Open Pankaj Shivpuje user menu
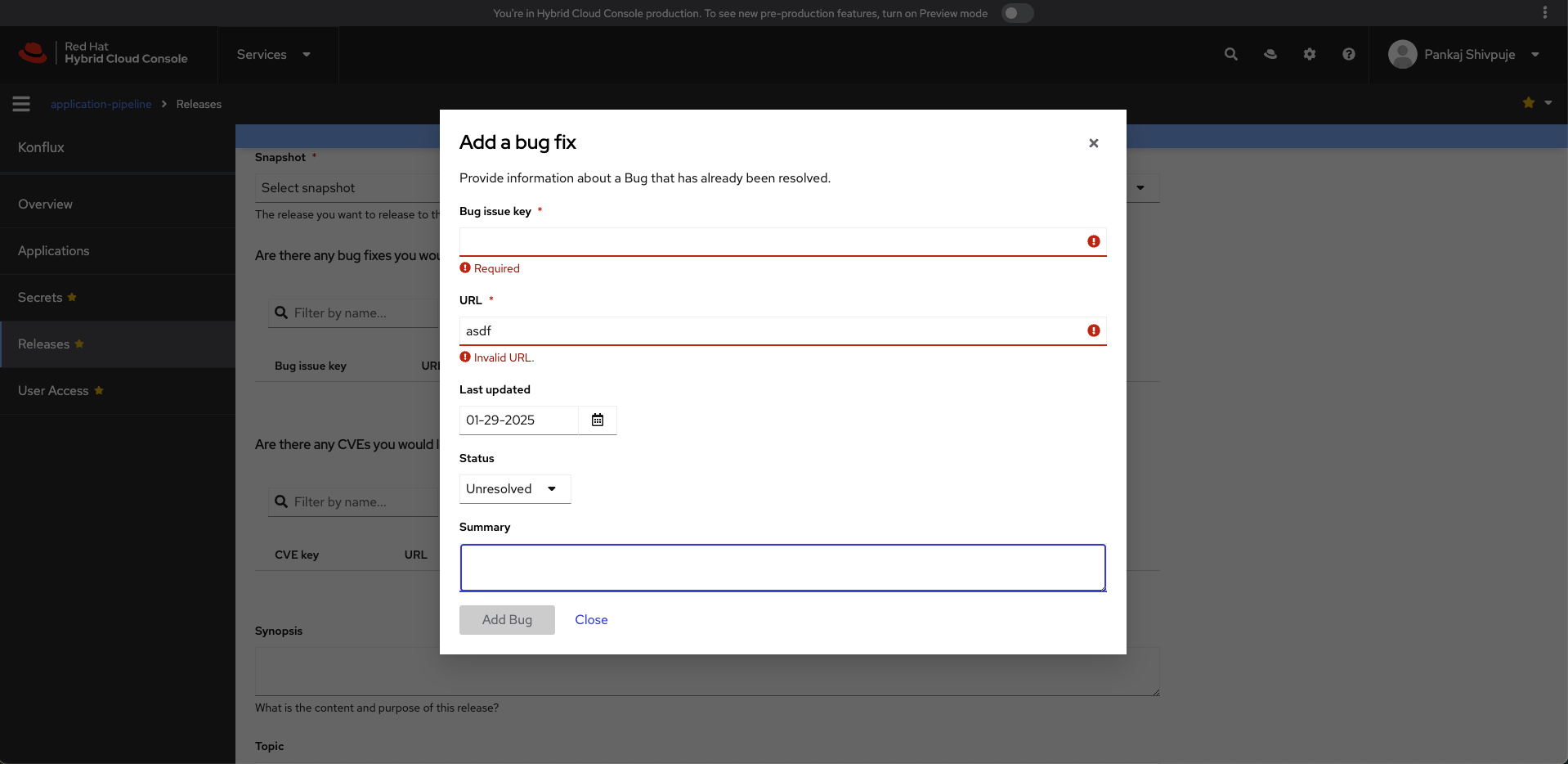The image size is (1568, 764). [1464, 55]
